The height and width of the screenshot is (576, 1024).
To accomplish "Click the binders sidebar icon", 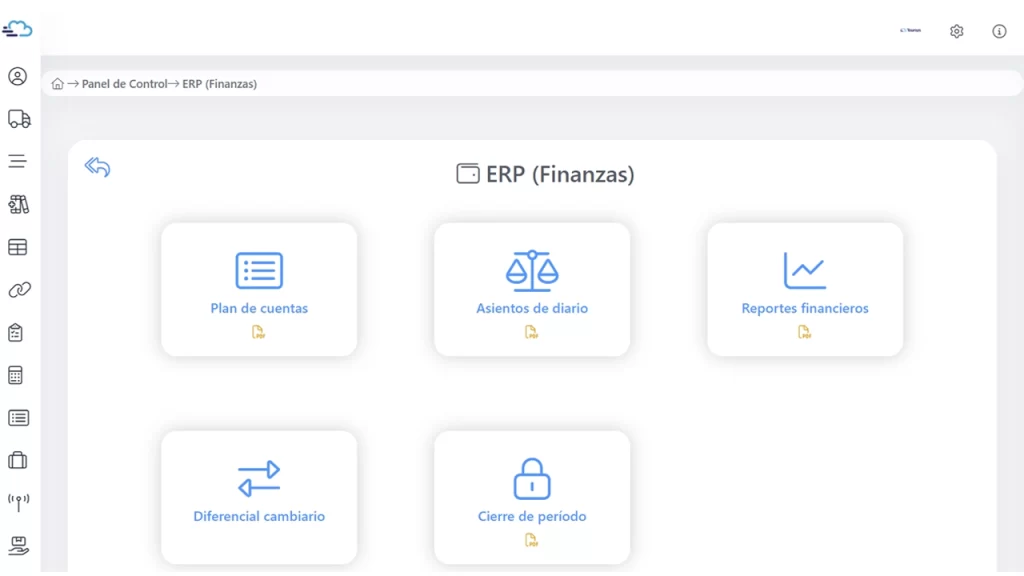I will click(18, 204).
